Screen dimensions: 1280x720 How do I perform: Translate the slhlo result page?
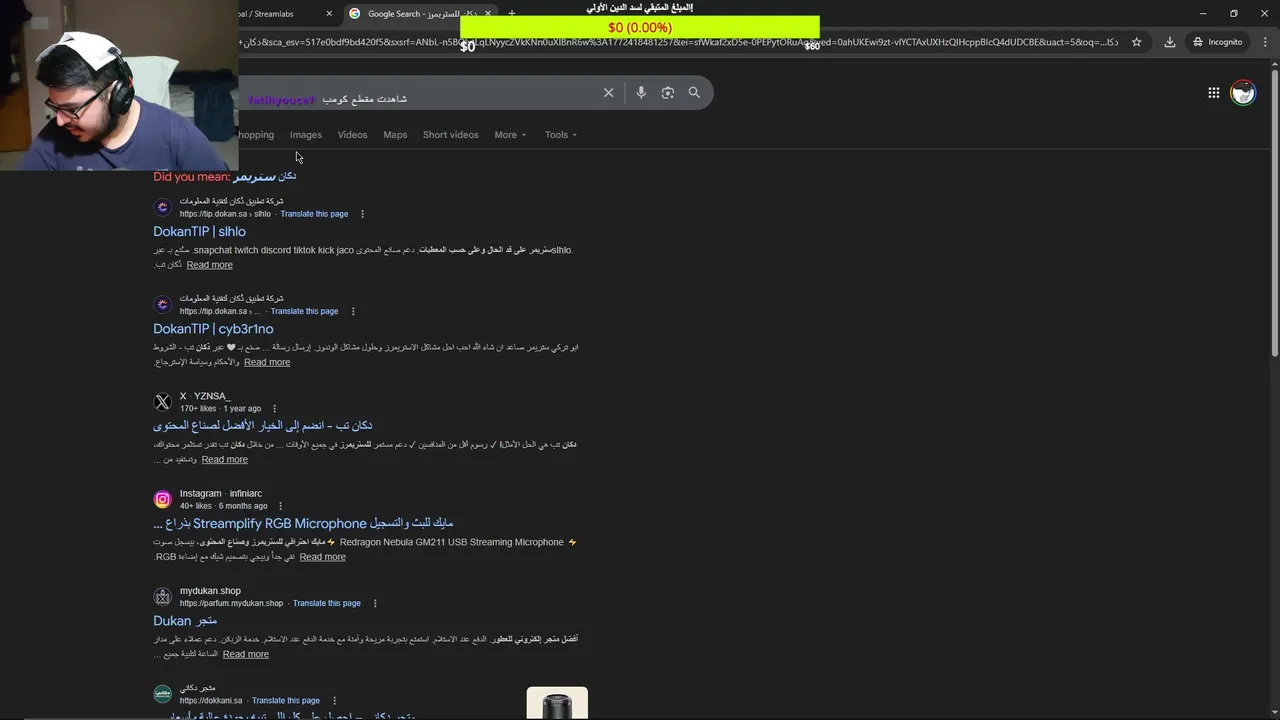click(x=314, y=214)
